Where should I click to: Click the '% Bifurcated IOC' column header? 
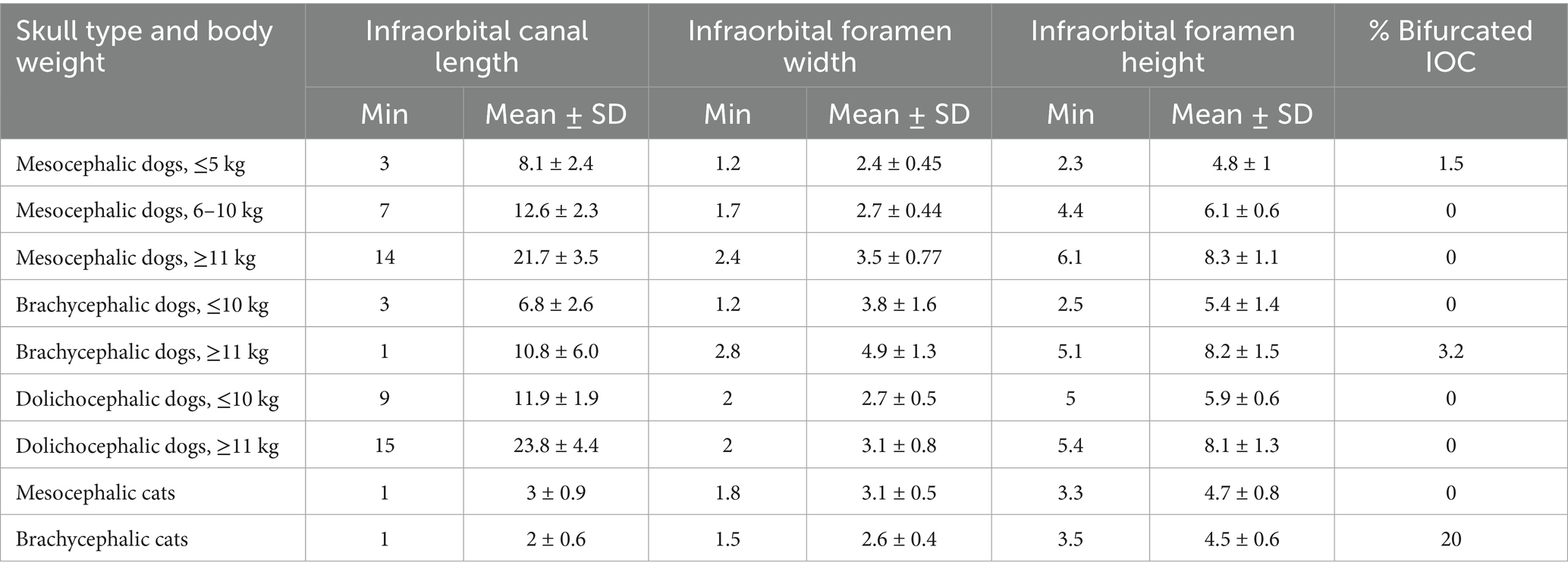pyautogui.click(x=1450, y=46)
